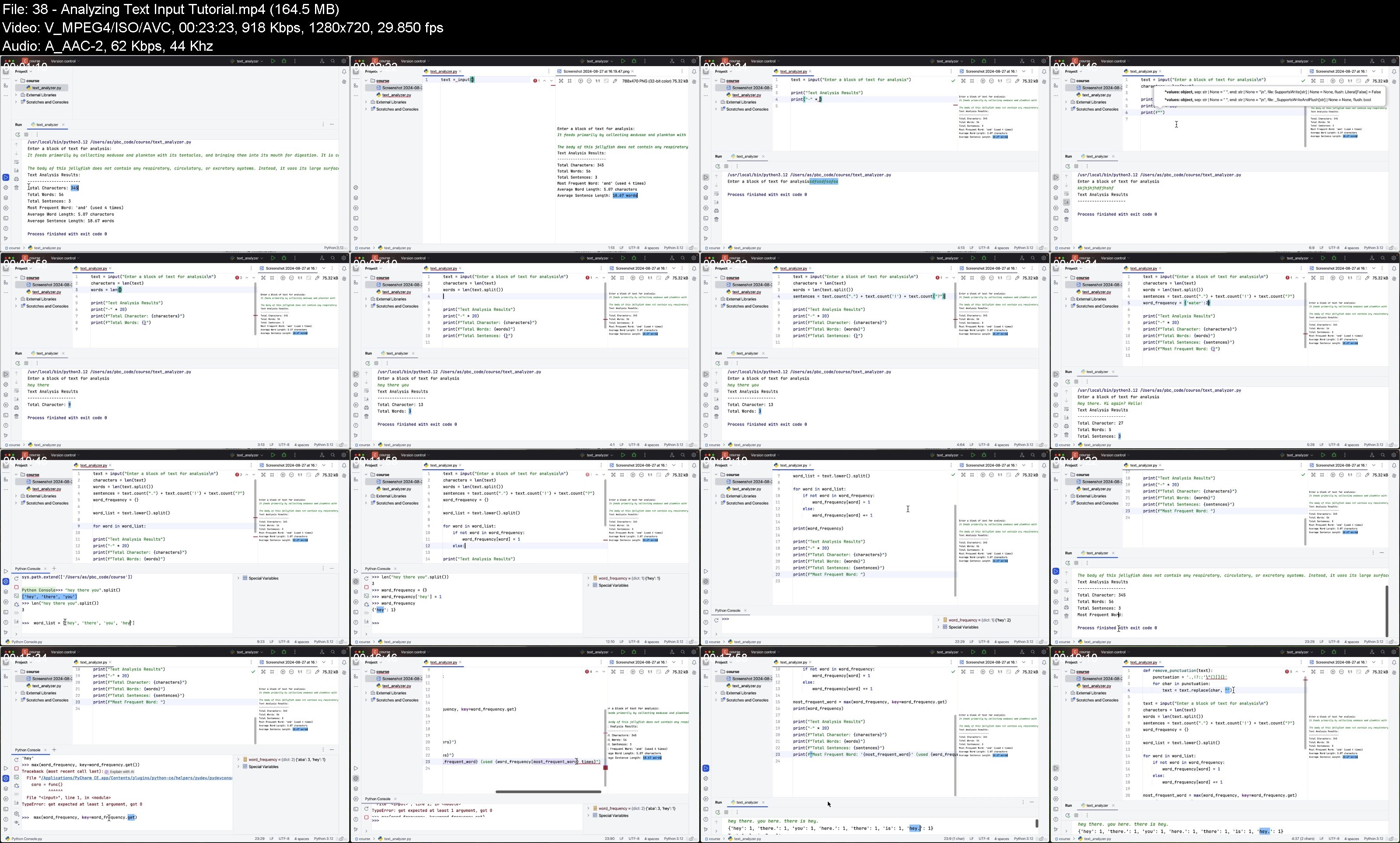The height and width of the screenshot is (843, 1400).
Task: Click the LF line separator status in 00:19:10 frame
Action: (1322, 839)
